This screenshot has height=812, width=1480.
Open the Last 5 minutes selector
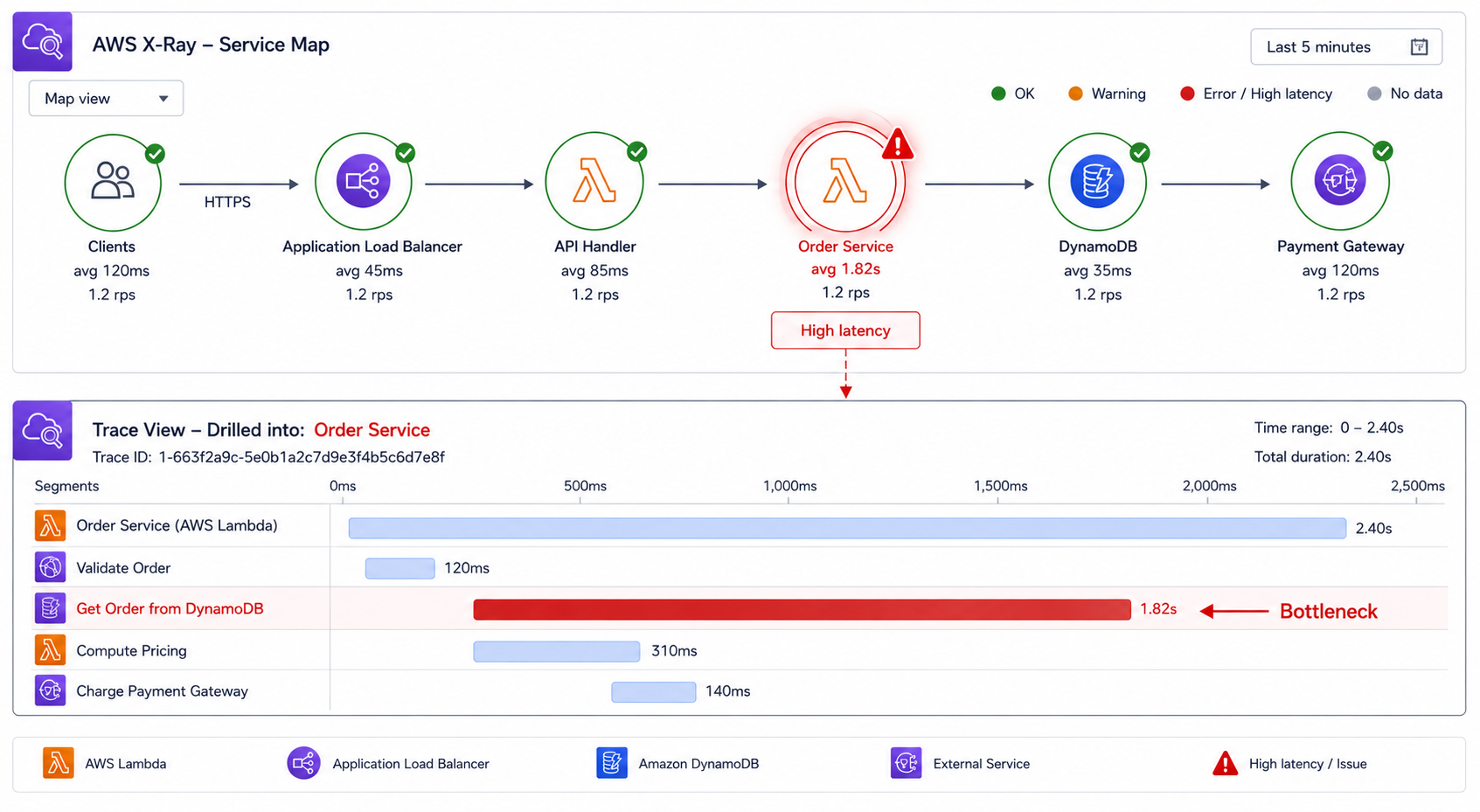tap(1346, 47)
